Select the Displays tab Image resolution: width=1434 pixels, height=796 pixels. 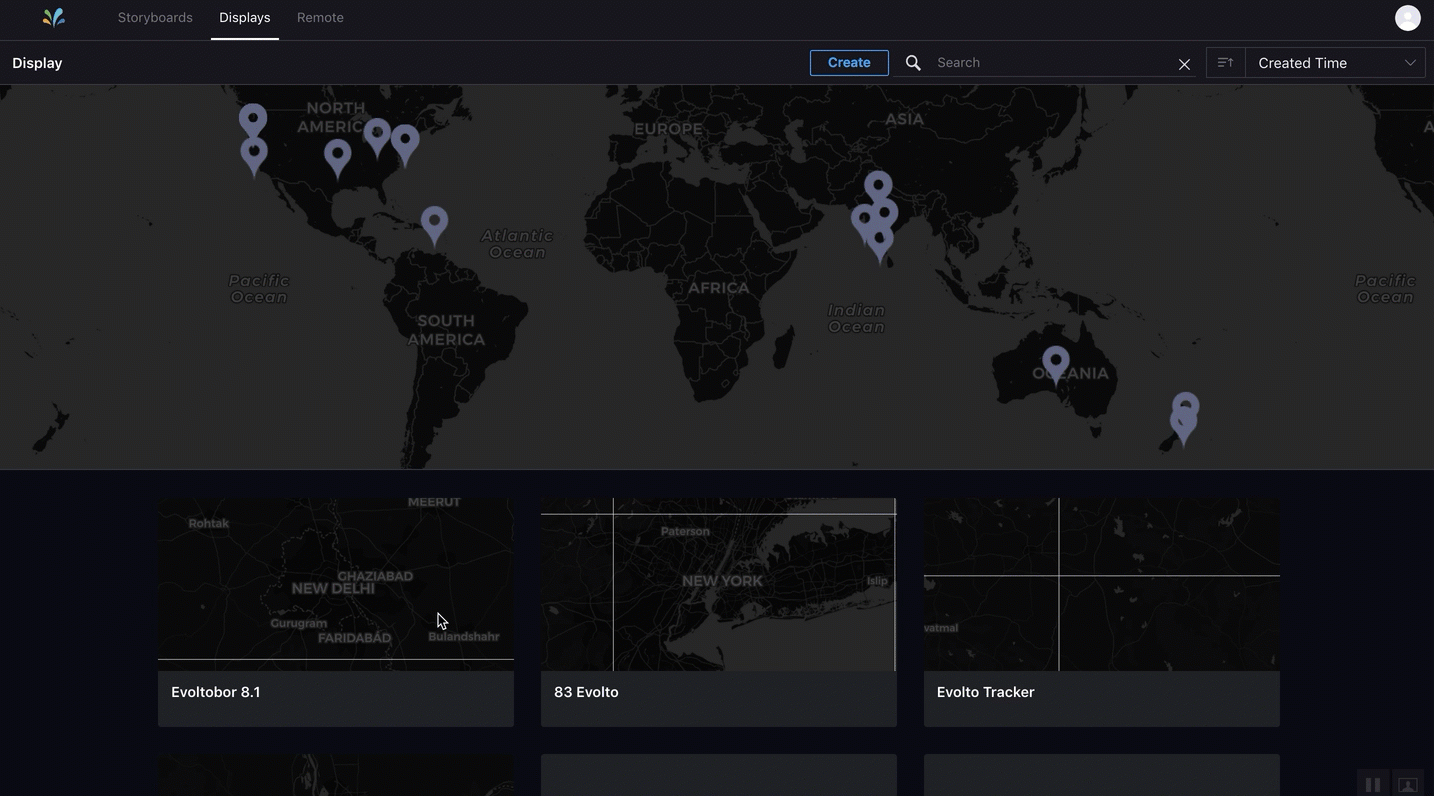245,18
